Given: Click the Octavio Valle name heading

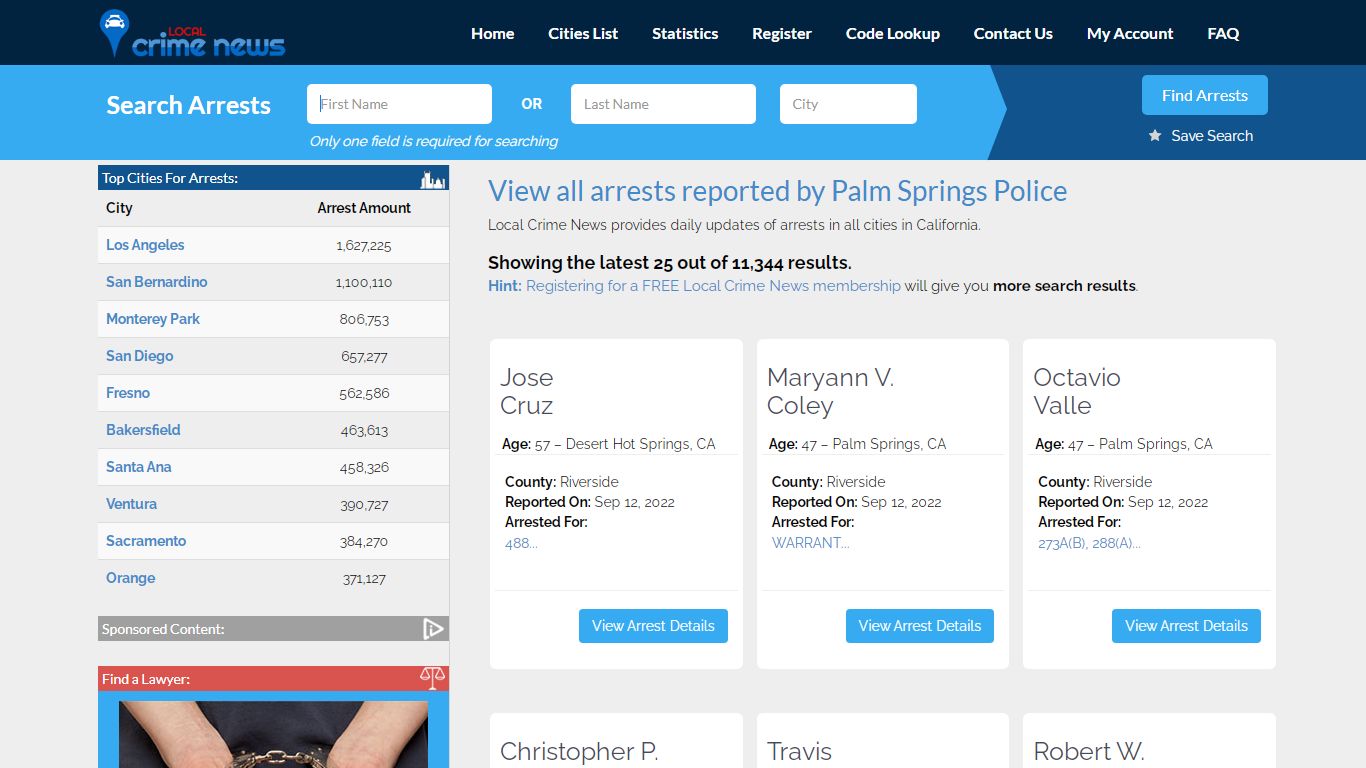Looking at the screenshot, I should coord(1077,391).
